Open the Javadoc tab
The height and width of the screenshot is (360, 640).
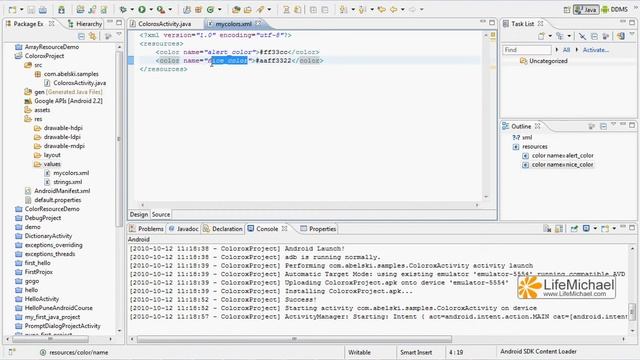(x=184, y=229)
